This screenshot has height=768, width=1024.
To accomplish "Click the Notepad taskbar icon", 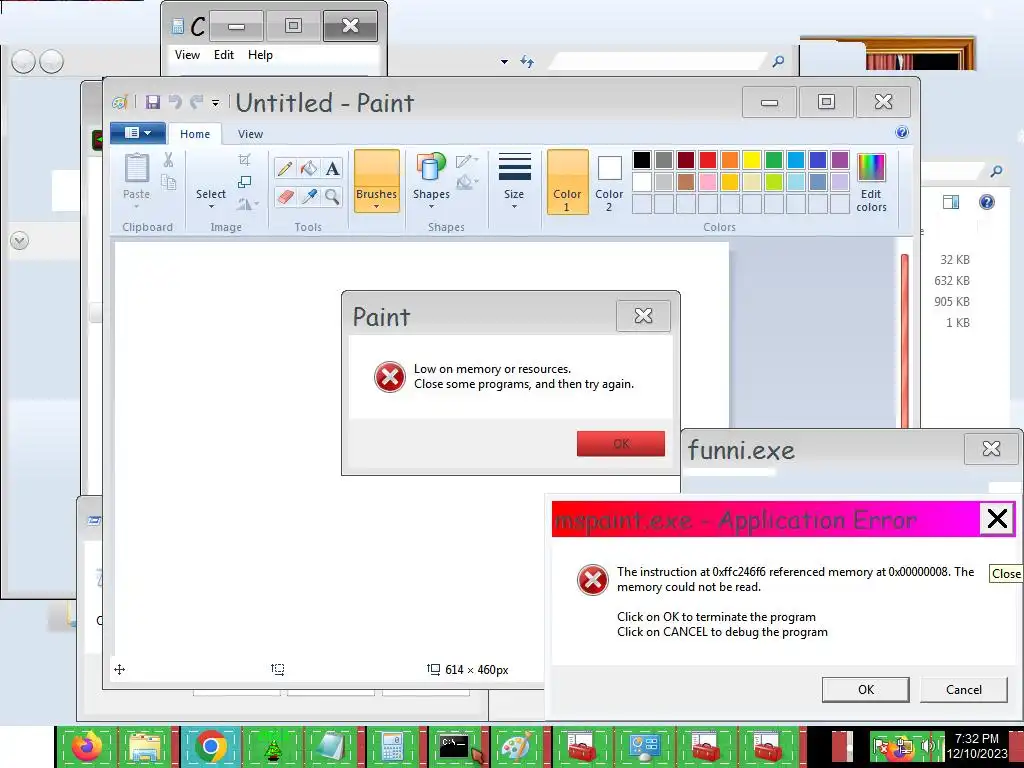I will [x=332, y=746].
